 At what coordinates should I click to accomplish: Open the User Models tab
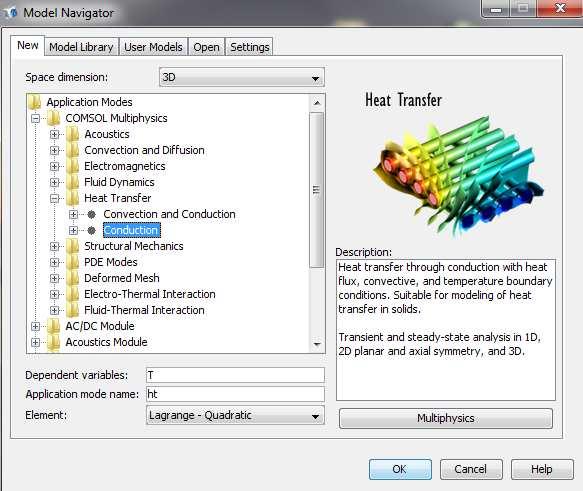point(153,47)
